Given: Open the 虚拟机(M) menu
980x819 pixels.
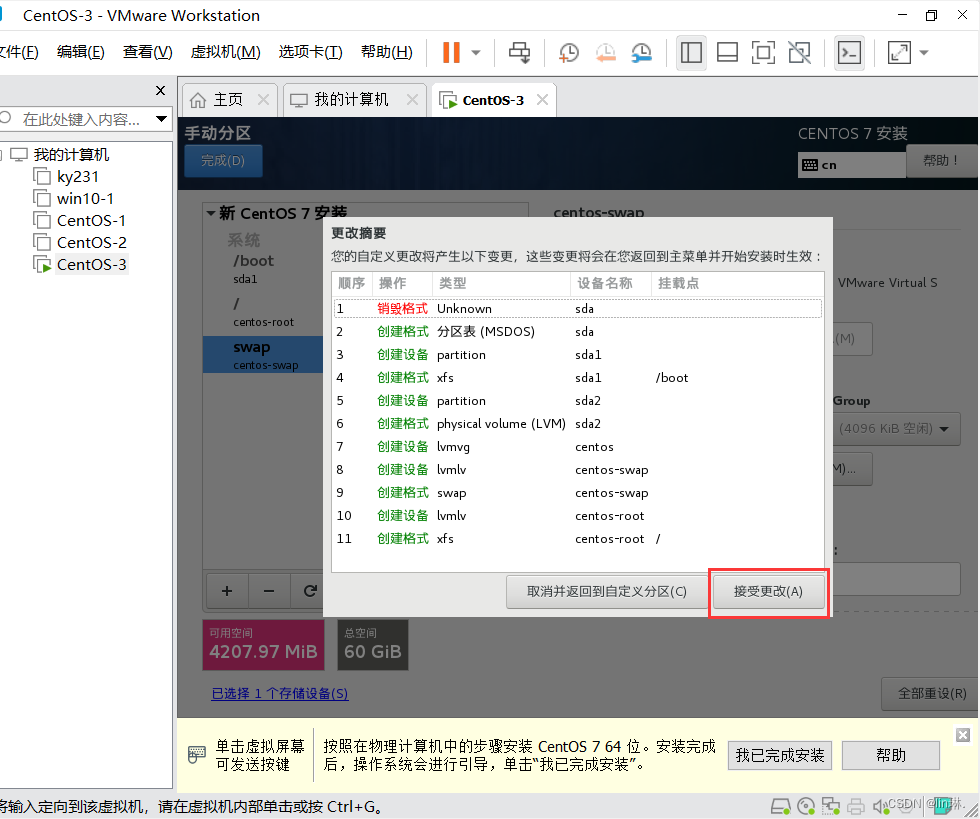Looking at the screenshot, I should (x=225, y=52).
